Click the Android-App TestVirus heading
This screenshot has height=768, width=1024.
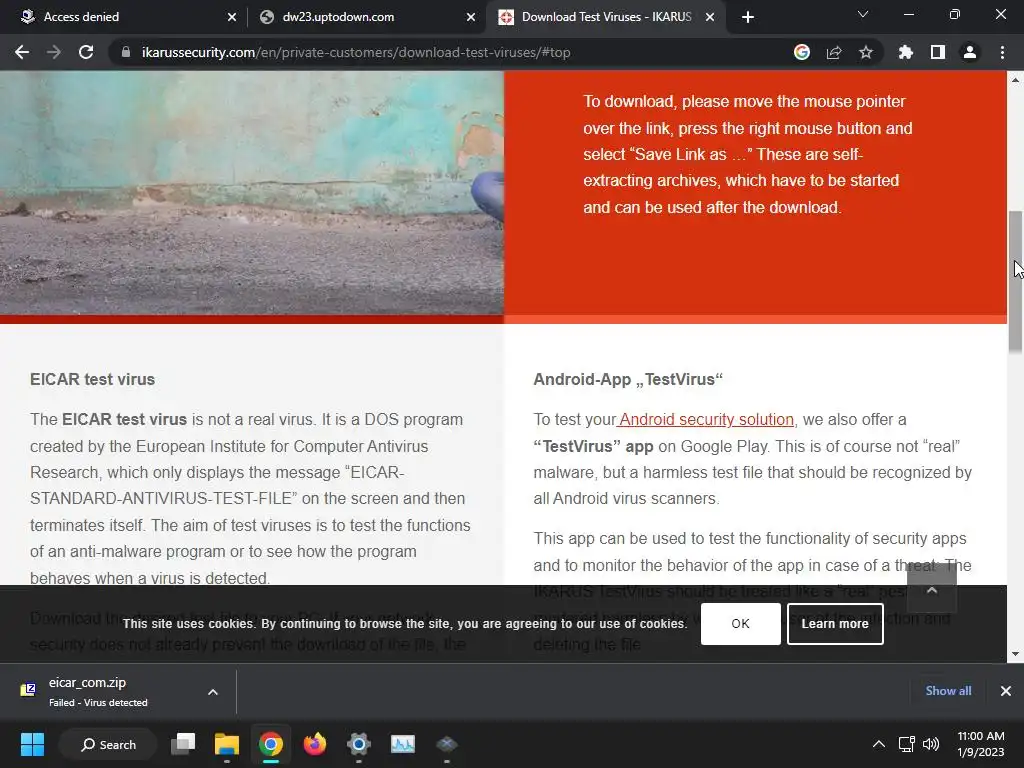[x=628, y=379]
